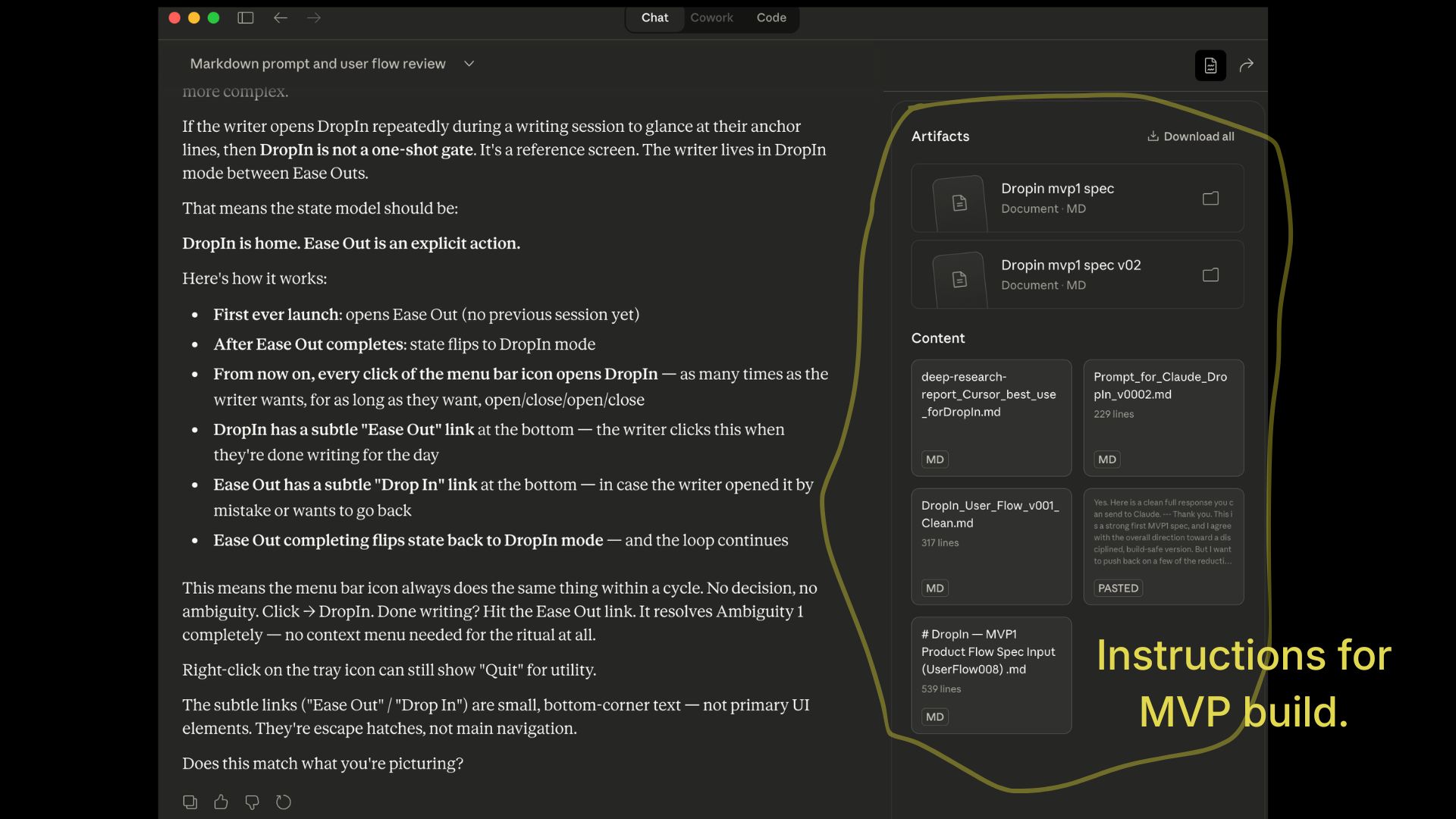Give thumbs down feedback
1456x819 pixels.
tap(252, 802)
